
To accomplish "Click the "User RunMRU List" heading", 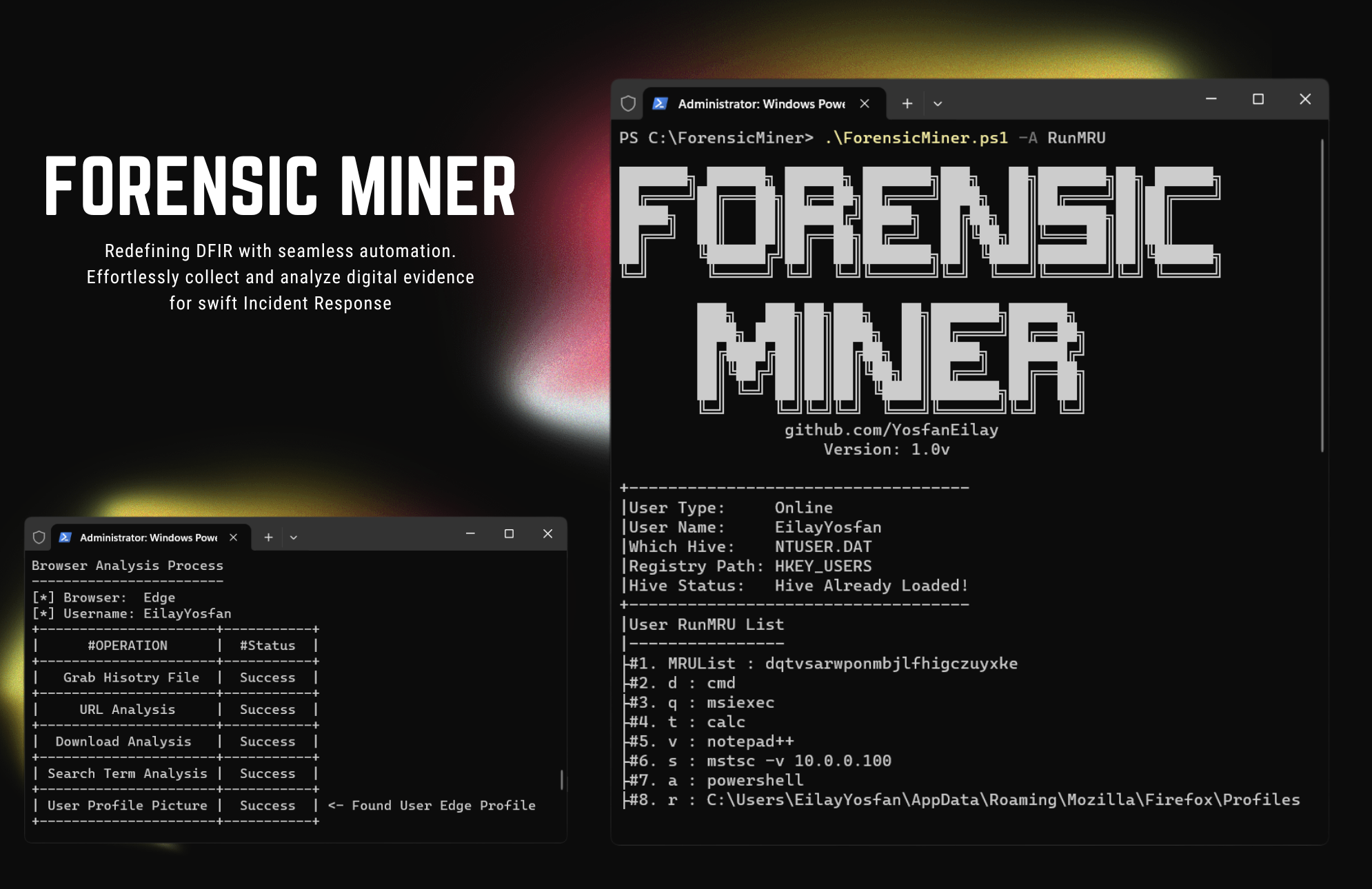I will tap(706, 624).
